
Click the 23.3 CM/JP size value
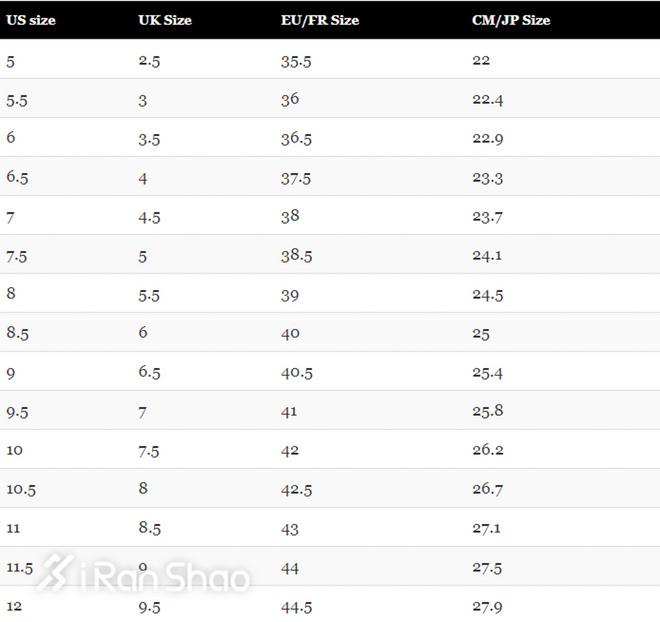[x=487, y=177]
